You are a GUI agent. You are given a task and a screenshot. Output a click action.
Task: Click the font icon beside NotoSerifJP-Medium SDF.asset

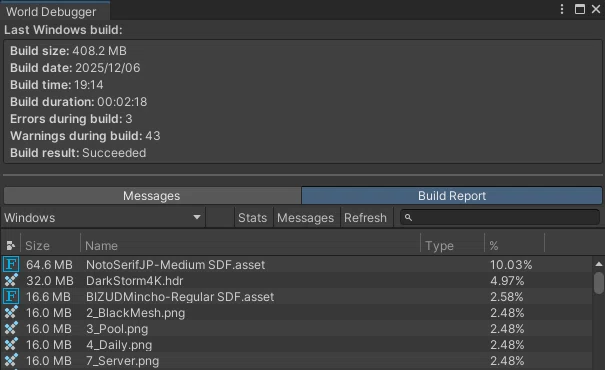point(11,264)
